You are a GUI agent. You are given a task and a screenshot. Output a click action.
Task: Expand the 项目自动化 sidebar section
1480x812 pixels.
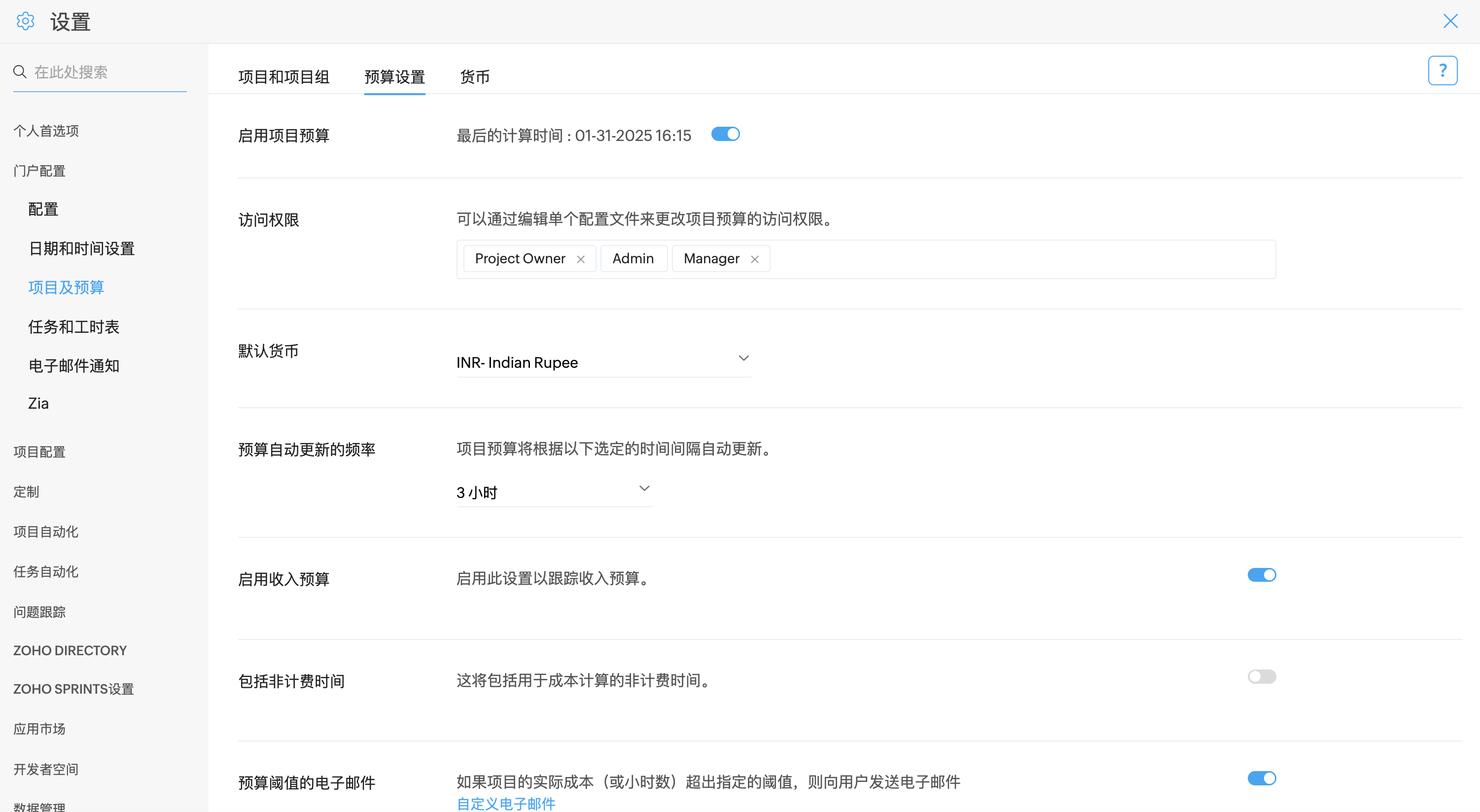point(46,531)
